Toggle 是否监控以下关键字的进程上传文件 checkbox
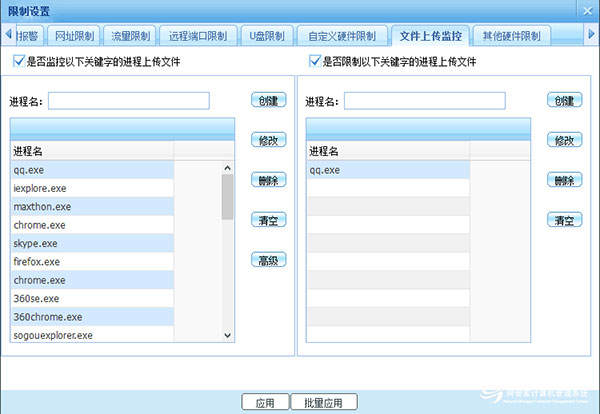600x414 pixels. (19, 61)
